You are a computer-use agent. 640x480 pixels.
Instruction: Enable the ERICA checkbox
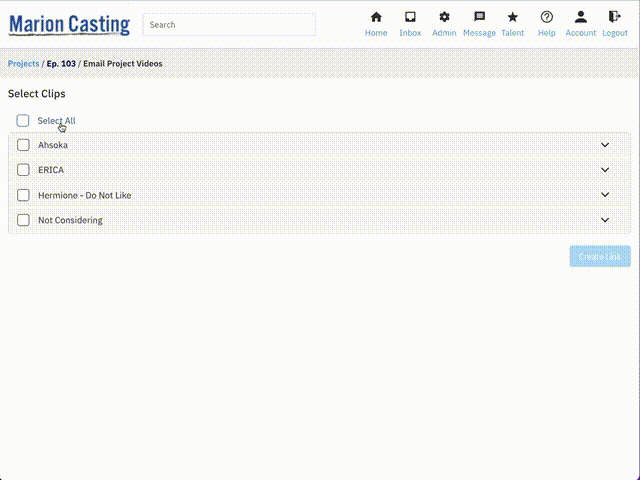(x=23, y=170)
